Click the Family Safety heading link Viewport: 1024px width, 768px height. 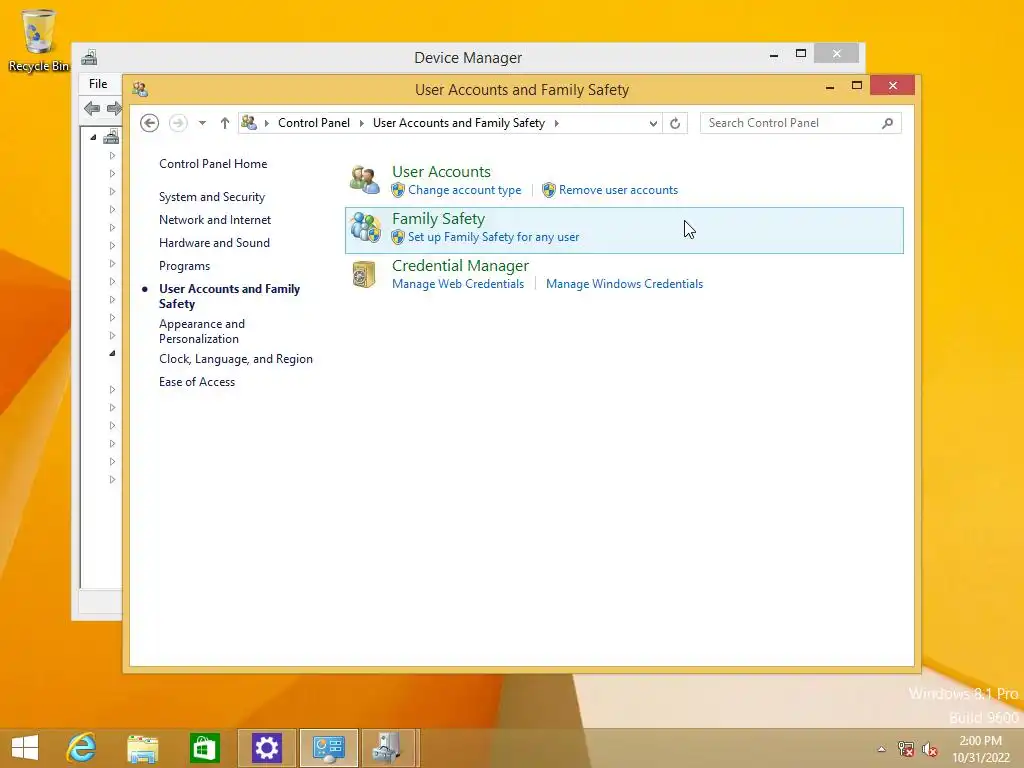point(438,218)
